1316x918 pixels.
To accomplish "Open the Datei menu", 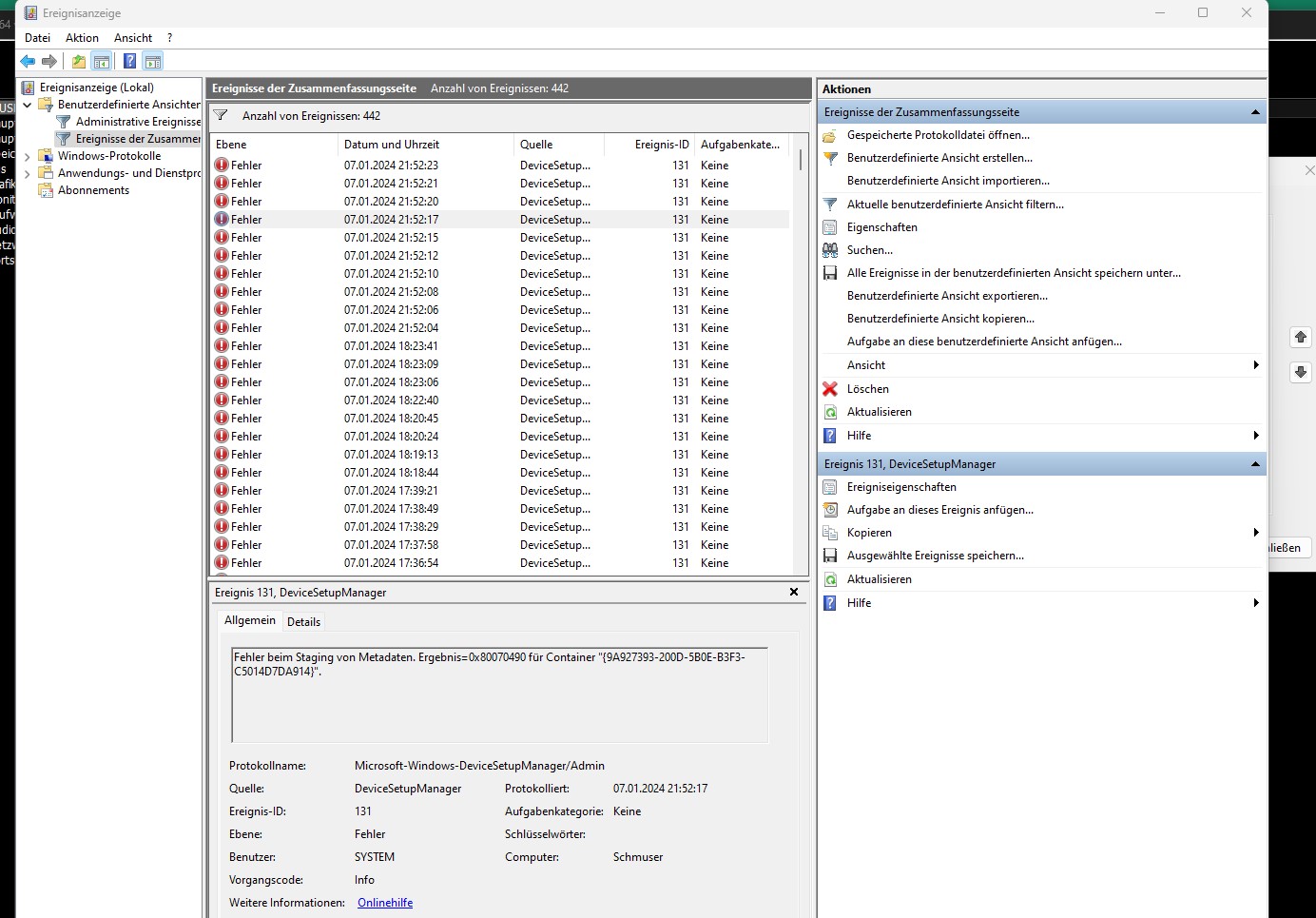I will 38,38.
